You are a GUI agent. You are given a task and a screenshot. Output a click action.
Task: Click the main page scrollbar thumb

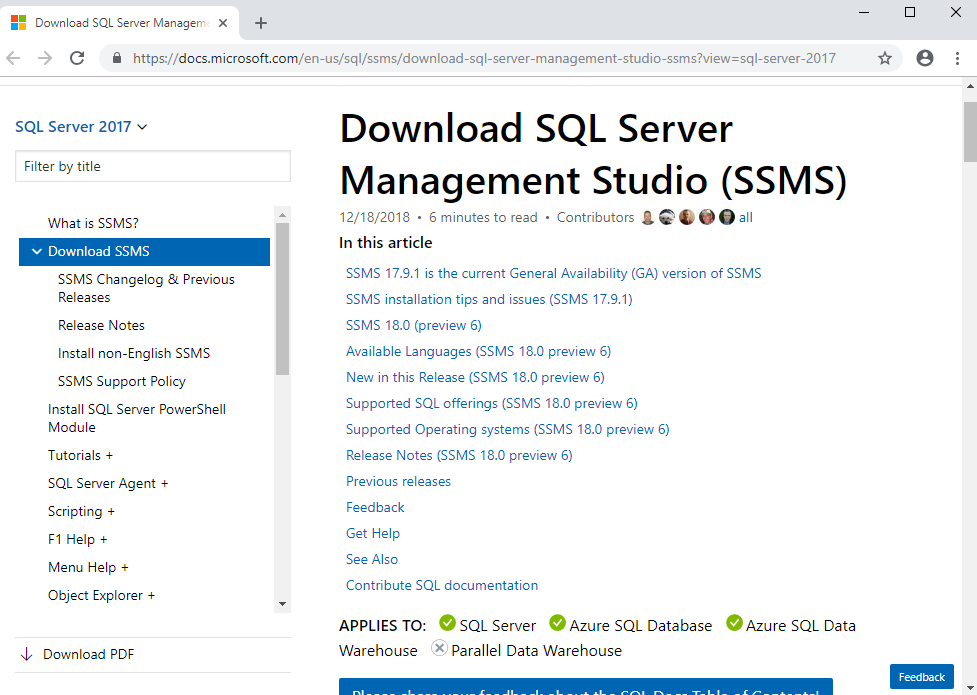tap(970, 132)
